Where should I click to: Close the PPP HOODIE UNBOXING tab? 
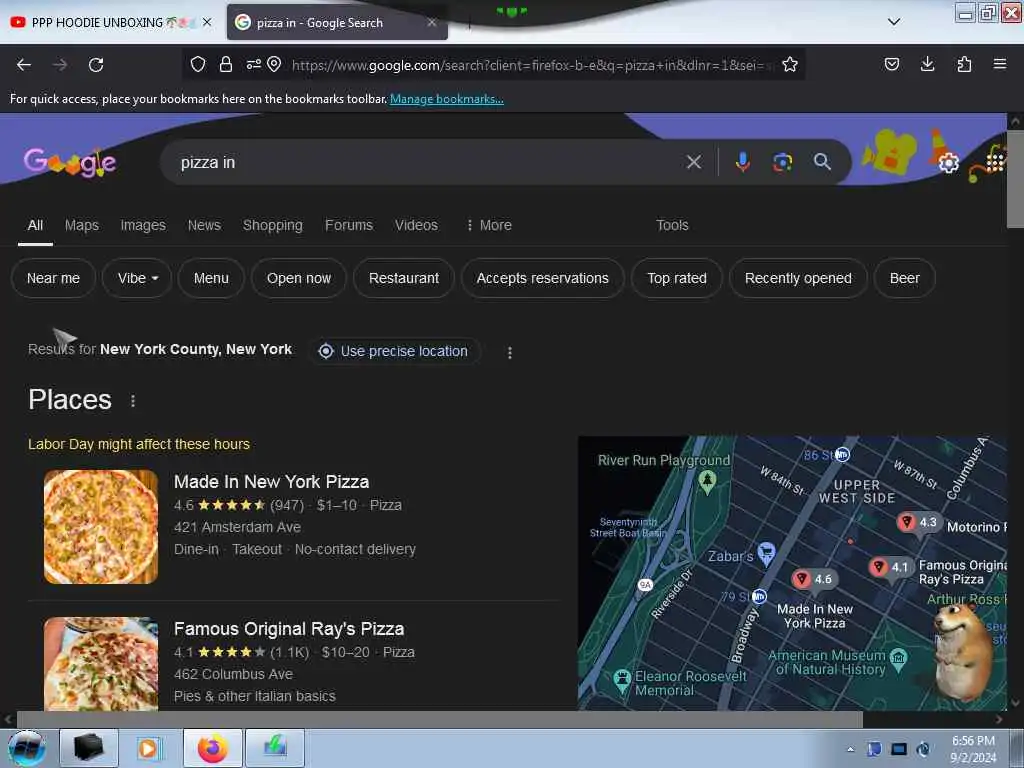click(207, 22)
